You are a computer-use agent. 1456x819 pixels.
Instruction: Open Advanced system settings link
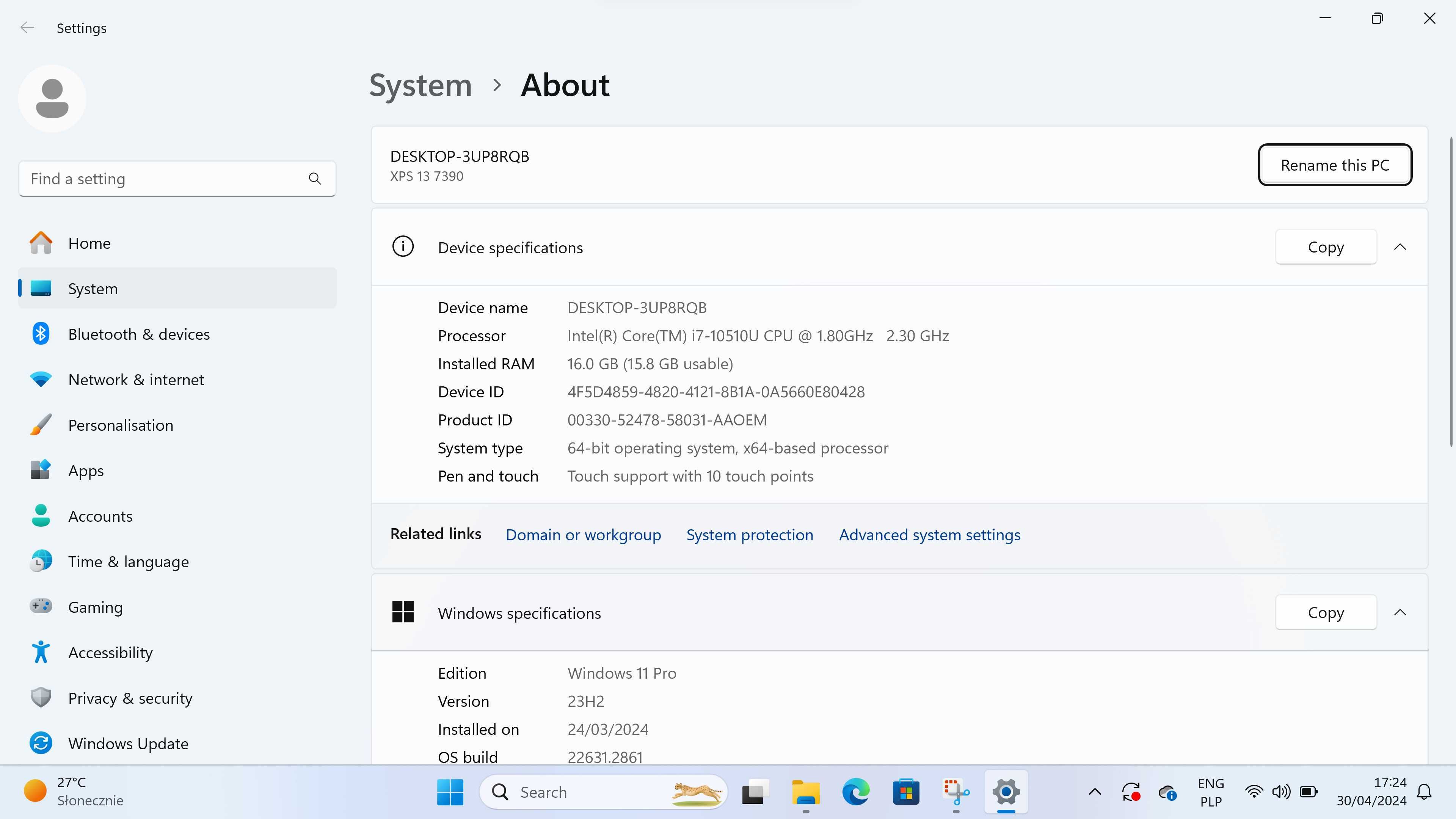[930, 535]
